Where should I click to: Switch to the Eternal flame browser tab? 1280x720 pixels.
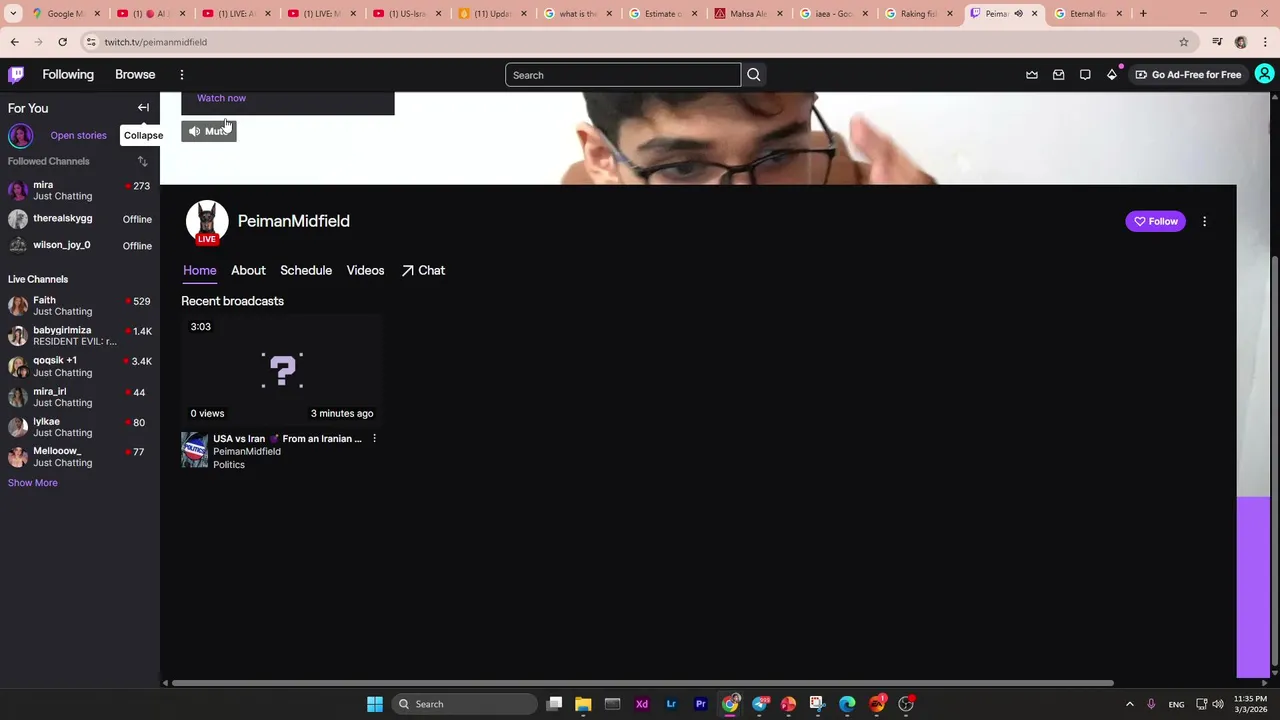click(x=1090, y=14)
